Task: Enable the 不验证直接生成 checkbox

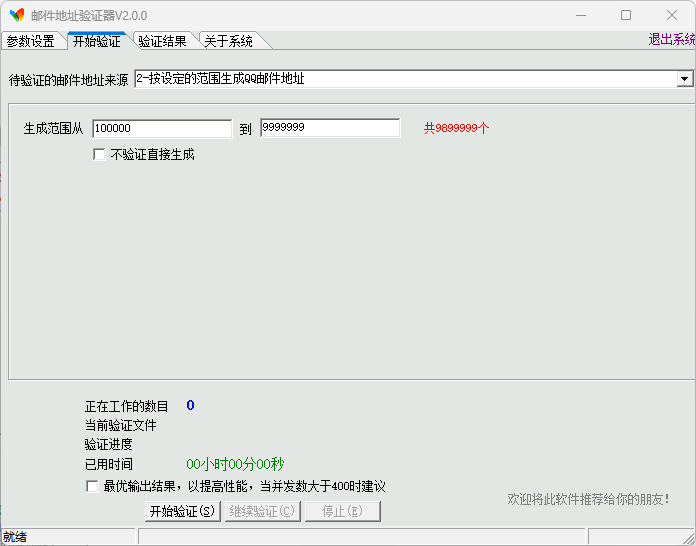Action: (x=99, y=154)
